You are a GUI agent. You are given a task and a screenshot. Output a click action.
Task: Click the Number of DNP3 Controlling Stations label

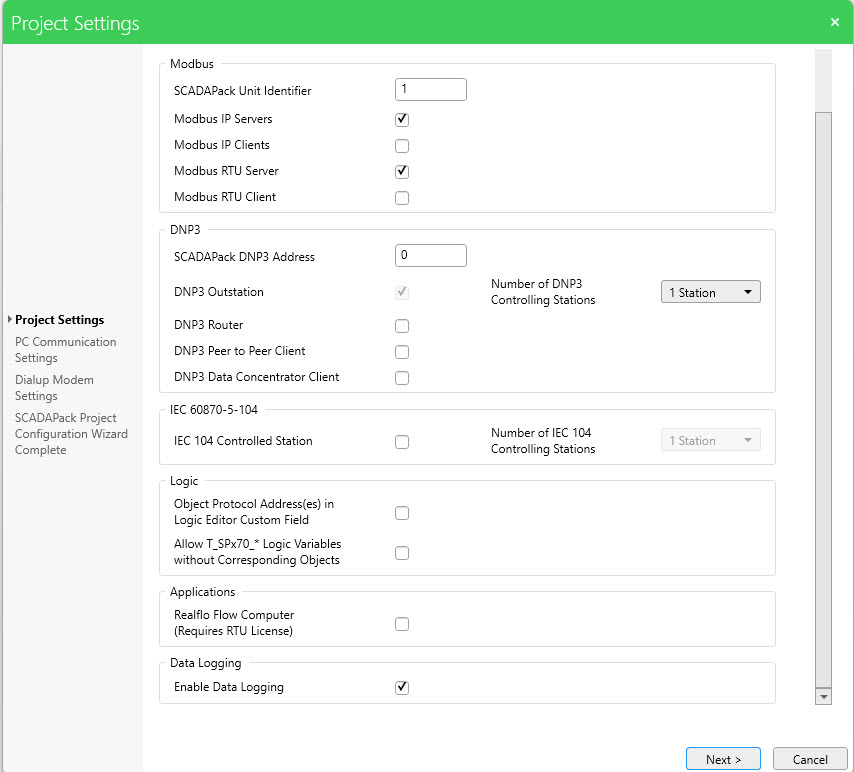point(542,292)
